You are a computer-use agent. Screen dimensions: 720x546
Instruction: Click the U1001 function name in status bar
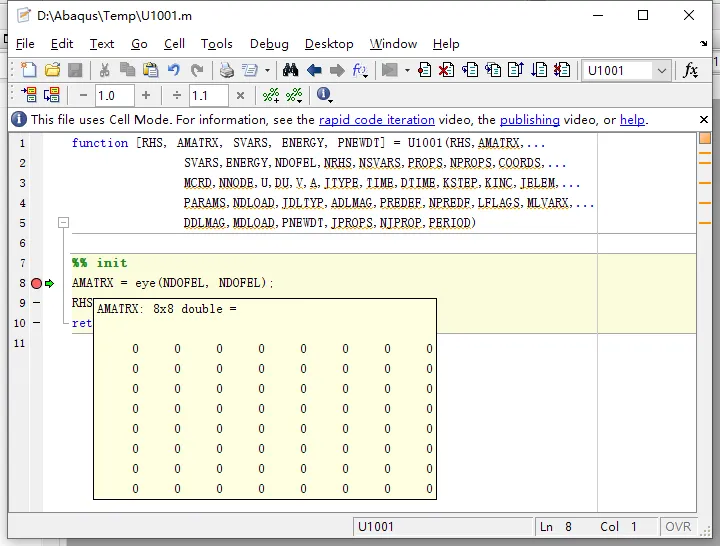(x=376, y=527)
